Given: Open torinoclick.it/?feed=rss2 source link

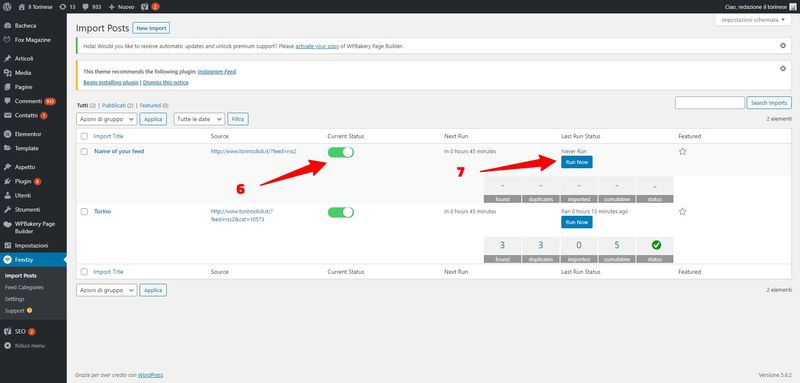Looking at the screenshot, I should click(254, 151).
